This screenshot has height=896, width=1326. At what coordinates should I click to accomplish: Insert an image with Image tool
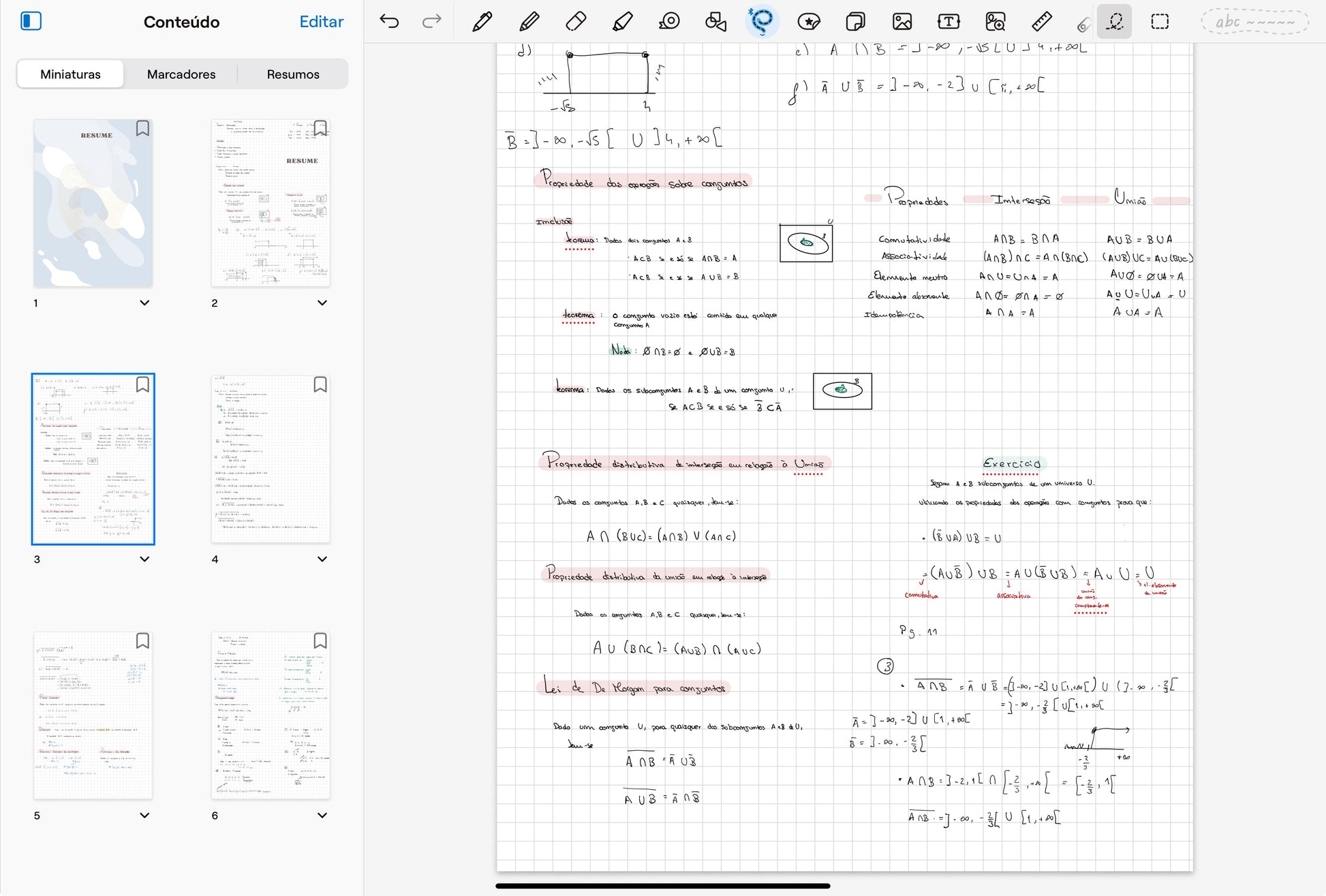[902, 22]
